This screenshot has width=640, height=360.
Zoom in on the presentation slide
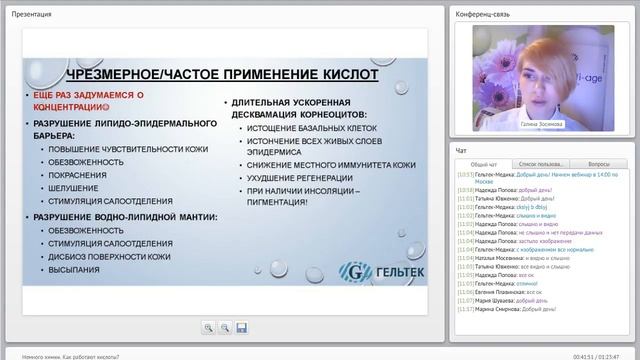208,328
